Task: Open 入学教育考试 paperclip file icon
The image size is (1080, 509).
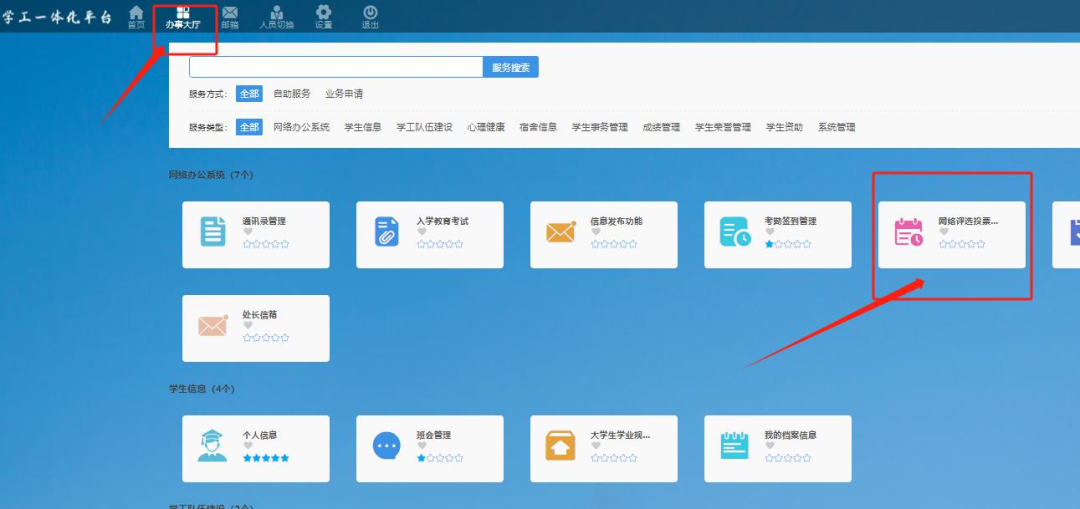Action: pyautogui.click(x=387, y=232)
